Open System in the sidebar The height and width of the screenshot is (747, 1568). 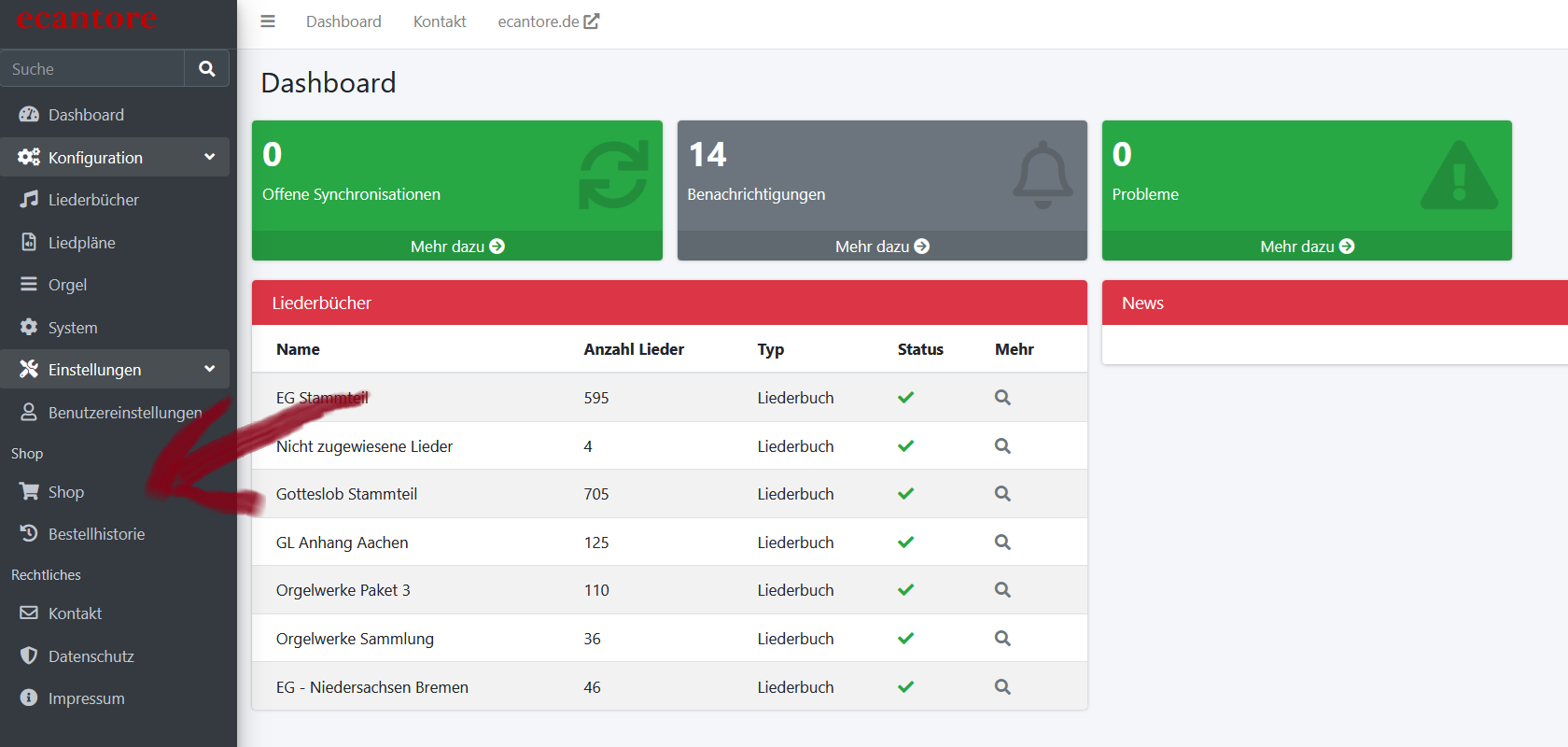point(115,328)
